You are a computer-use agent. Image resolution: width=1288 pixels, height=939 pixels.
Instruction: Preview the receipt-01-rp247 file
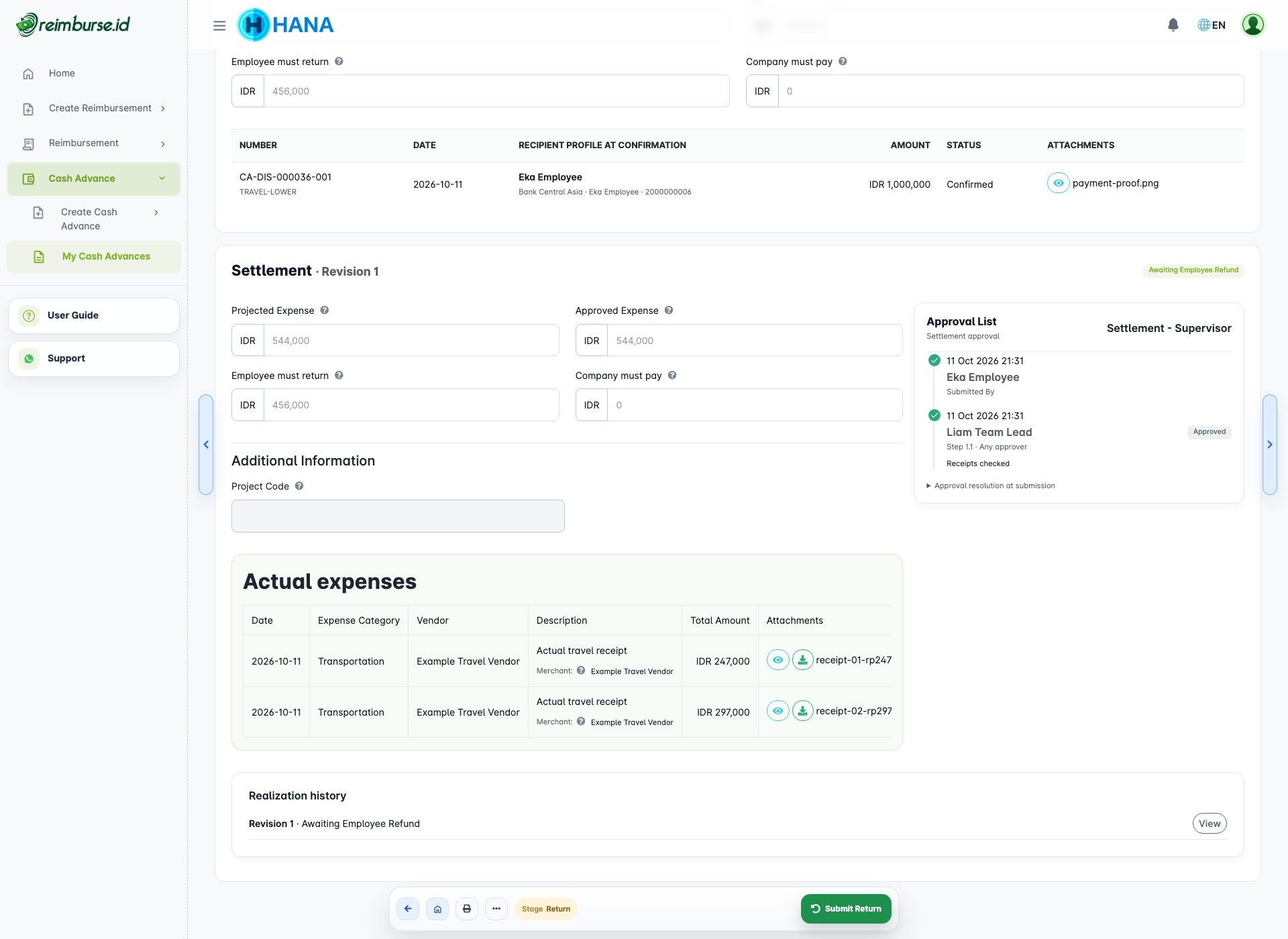[777, 660]
